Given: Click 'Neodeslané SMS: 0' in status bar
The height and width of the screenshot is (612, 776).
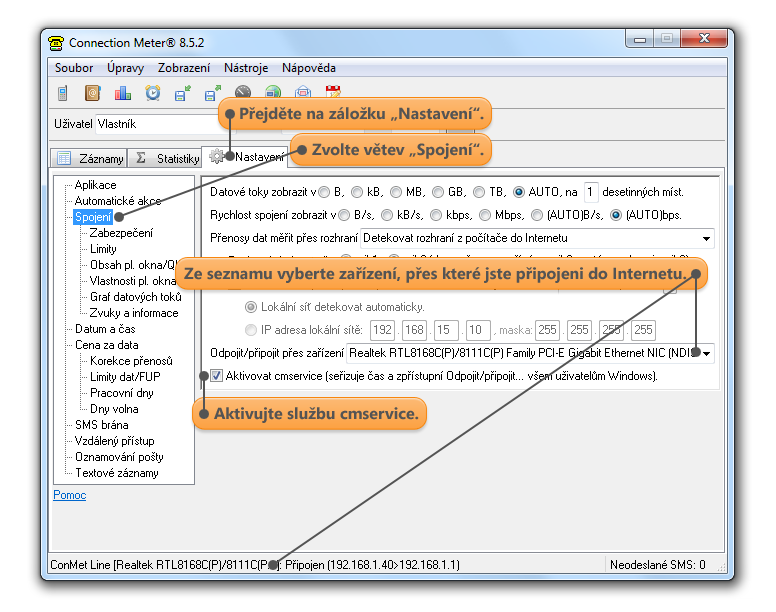Looking at the screenshot, I should [657, 565].
